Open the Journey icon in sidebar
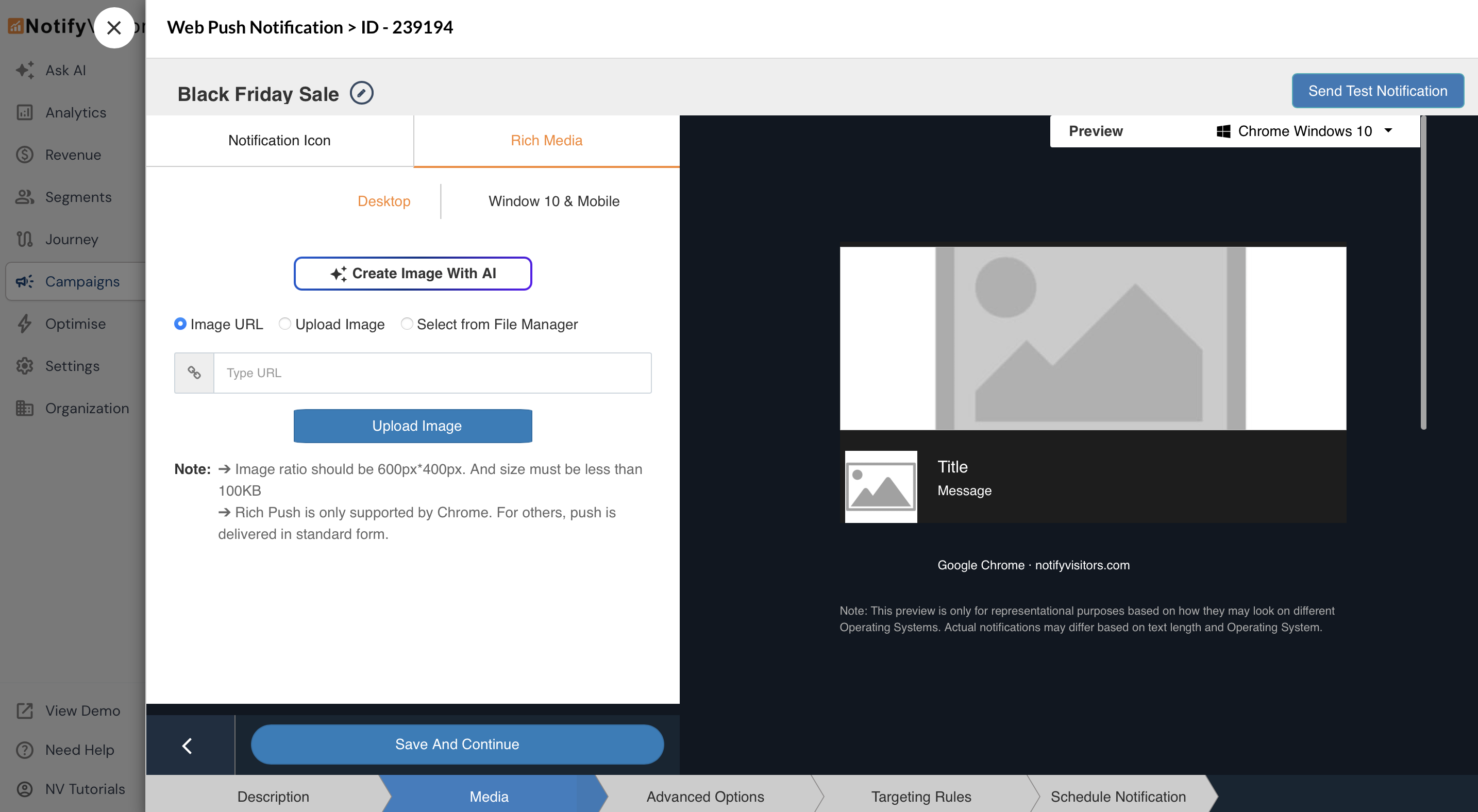The height and width of the screenshot is (812, 1478). click(x=25, y=239)
